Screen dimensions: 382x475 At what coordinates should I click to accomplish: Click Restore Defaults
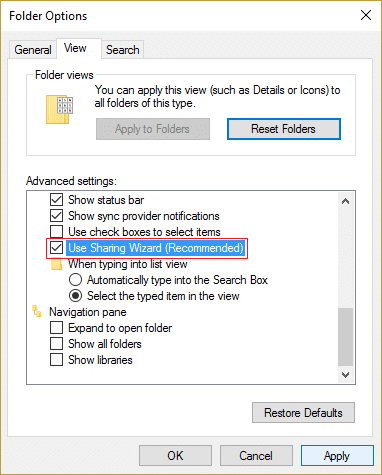pyautogui.click(x=303, y=413)
